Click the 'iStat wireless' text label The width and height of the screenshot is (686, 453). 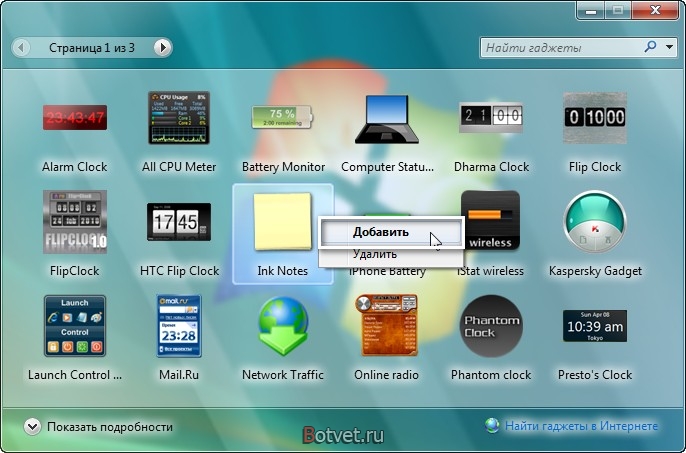490,271
